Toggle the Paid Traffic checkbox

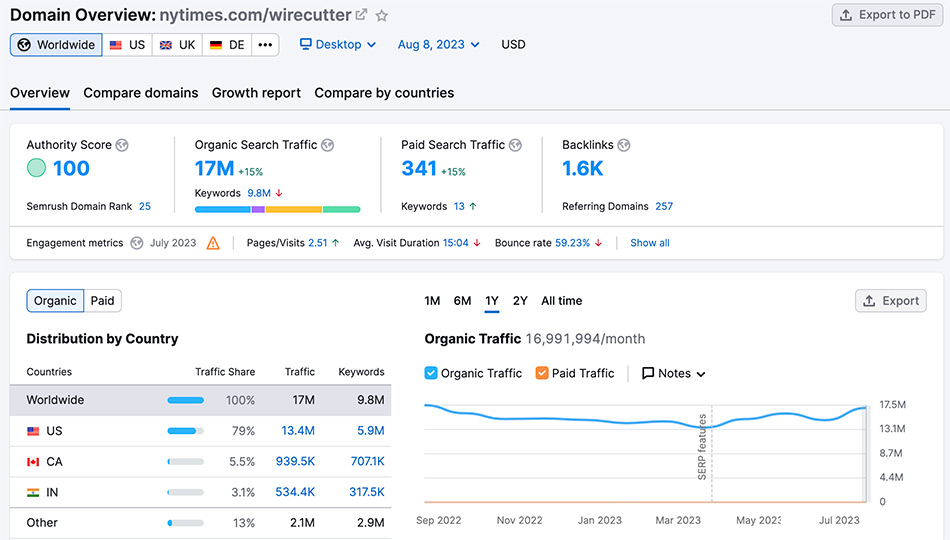[542, 373]
